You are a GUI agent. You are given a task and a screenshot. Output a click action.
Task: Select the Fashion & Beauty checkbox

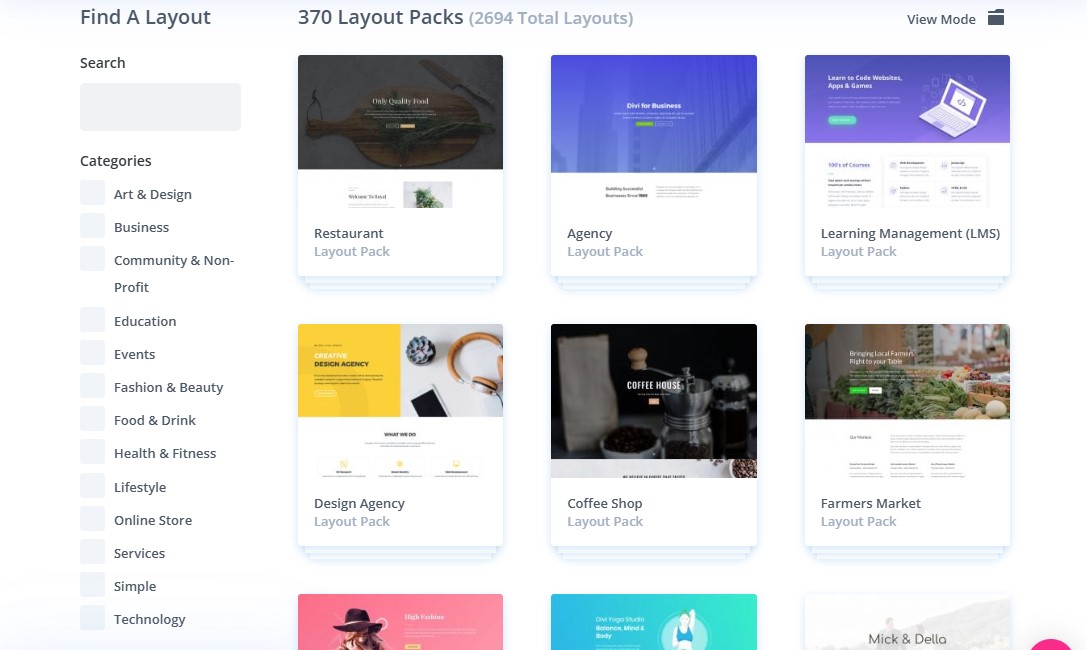(92, 386)
